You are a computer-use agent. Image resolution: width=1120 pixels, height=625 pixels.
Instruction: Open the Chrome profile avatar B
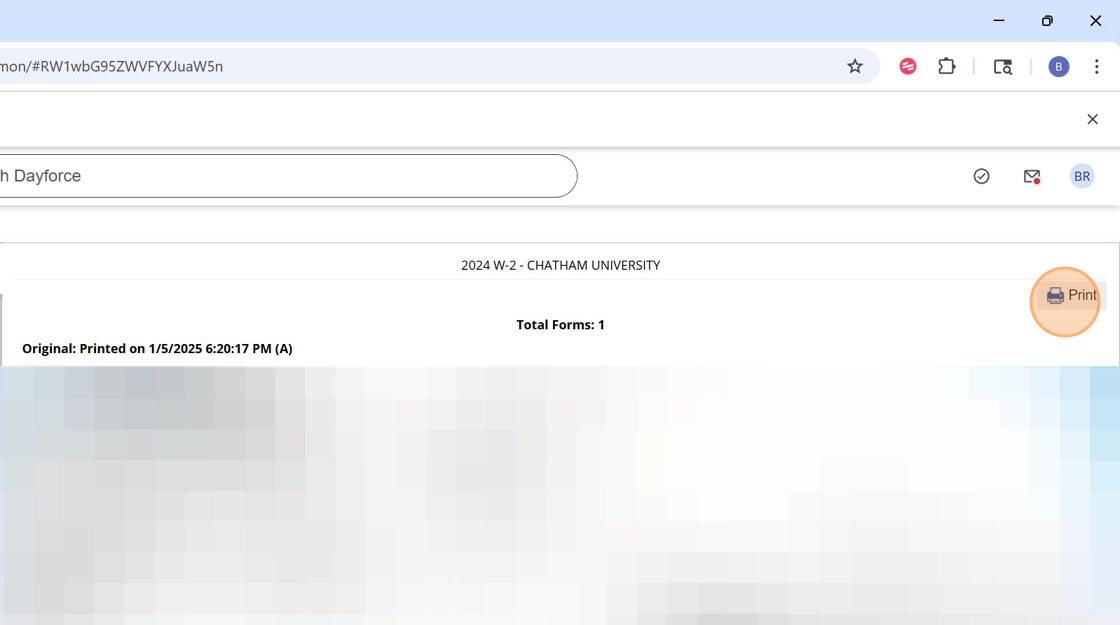[1059, 66]
